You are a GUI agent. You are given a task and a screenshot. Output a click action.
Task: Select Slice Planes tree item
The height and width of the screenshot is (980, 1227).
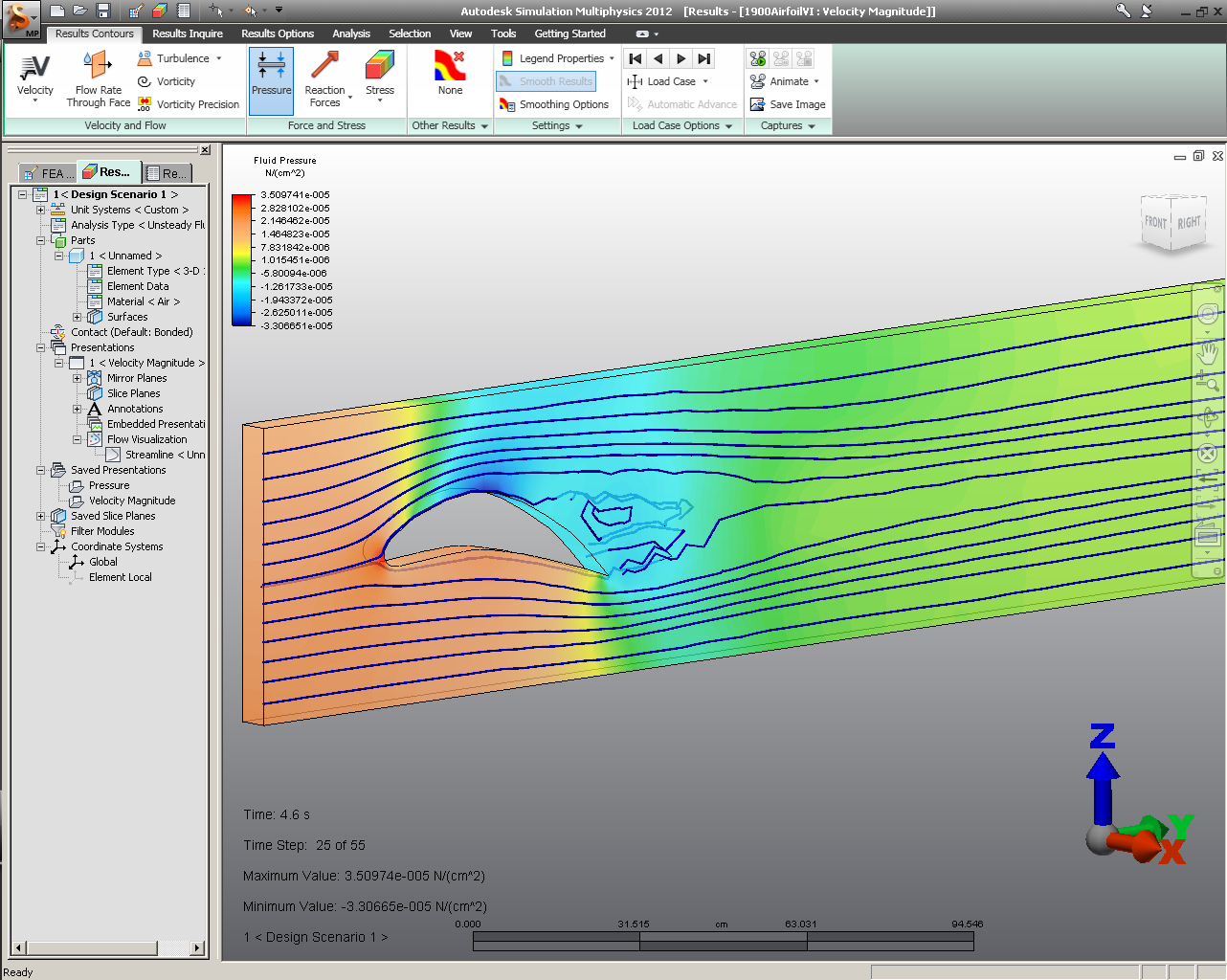pos(133,393)
